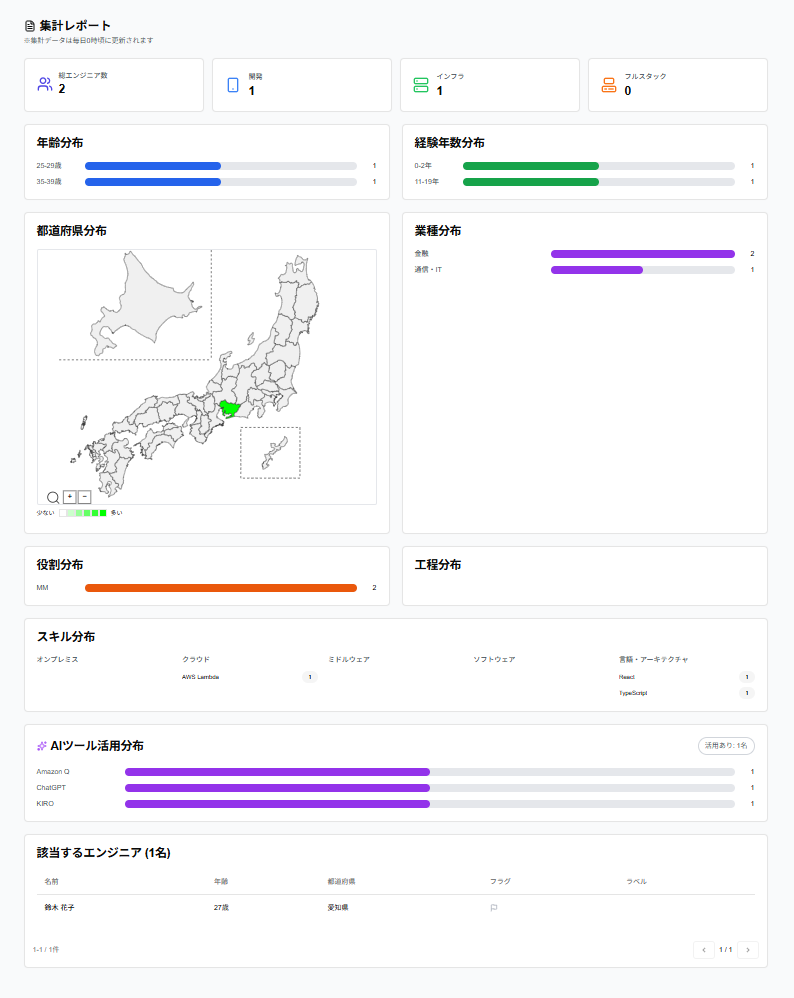Screen dimensions: 794x998
Task: Click the 工程分布 panel heading
Action: tap(438, 565)
